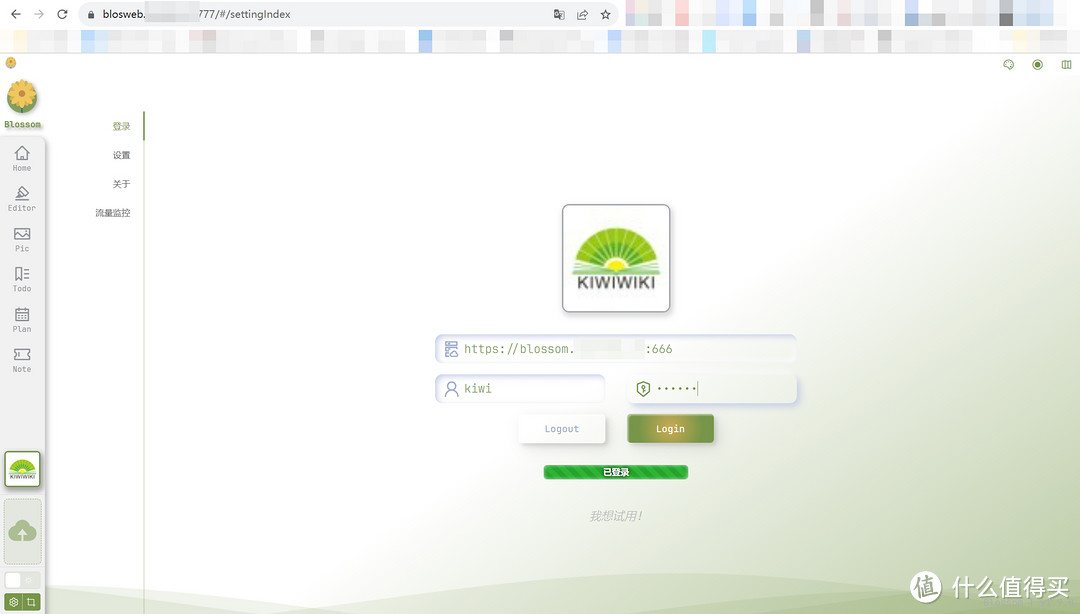
Task: Click the Blossom sunflower logo
Action: click(22, 96)
